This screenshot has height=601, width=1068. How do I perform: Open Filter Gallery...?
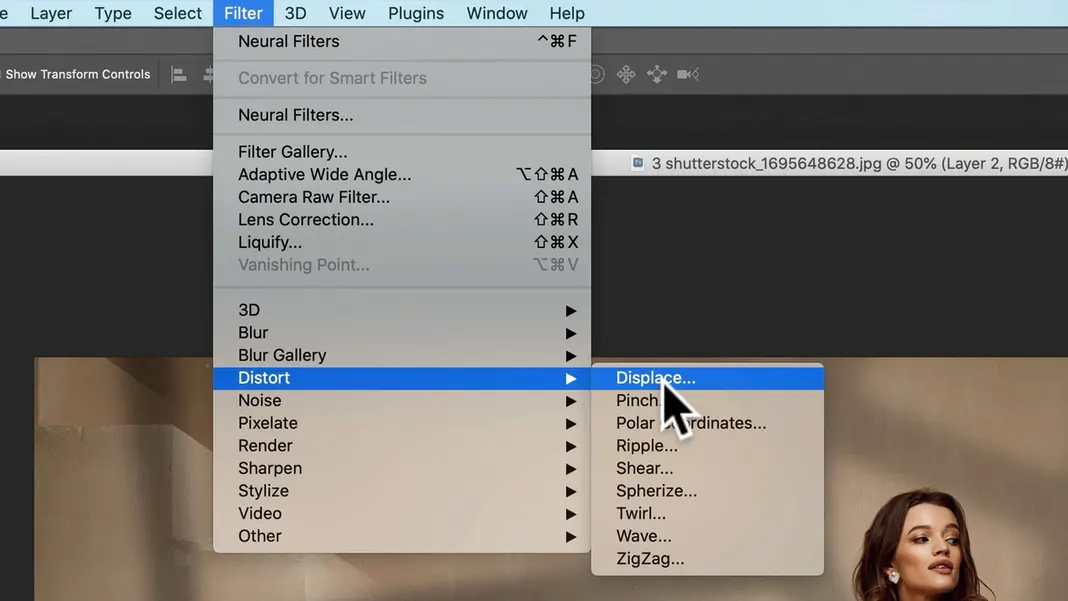pos(402,152)
